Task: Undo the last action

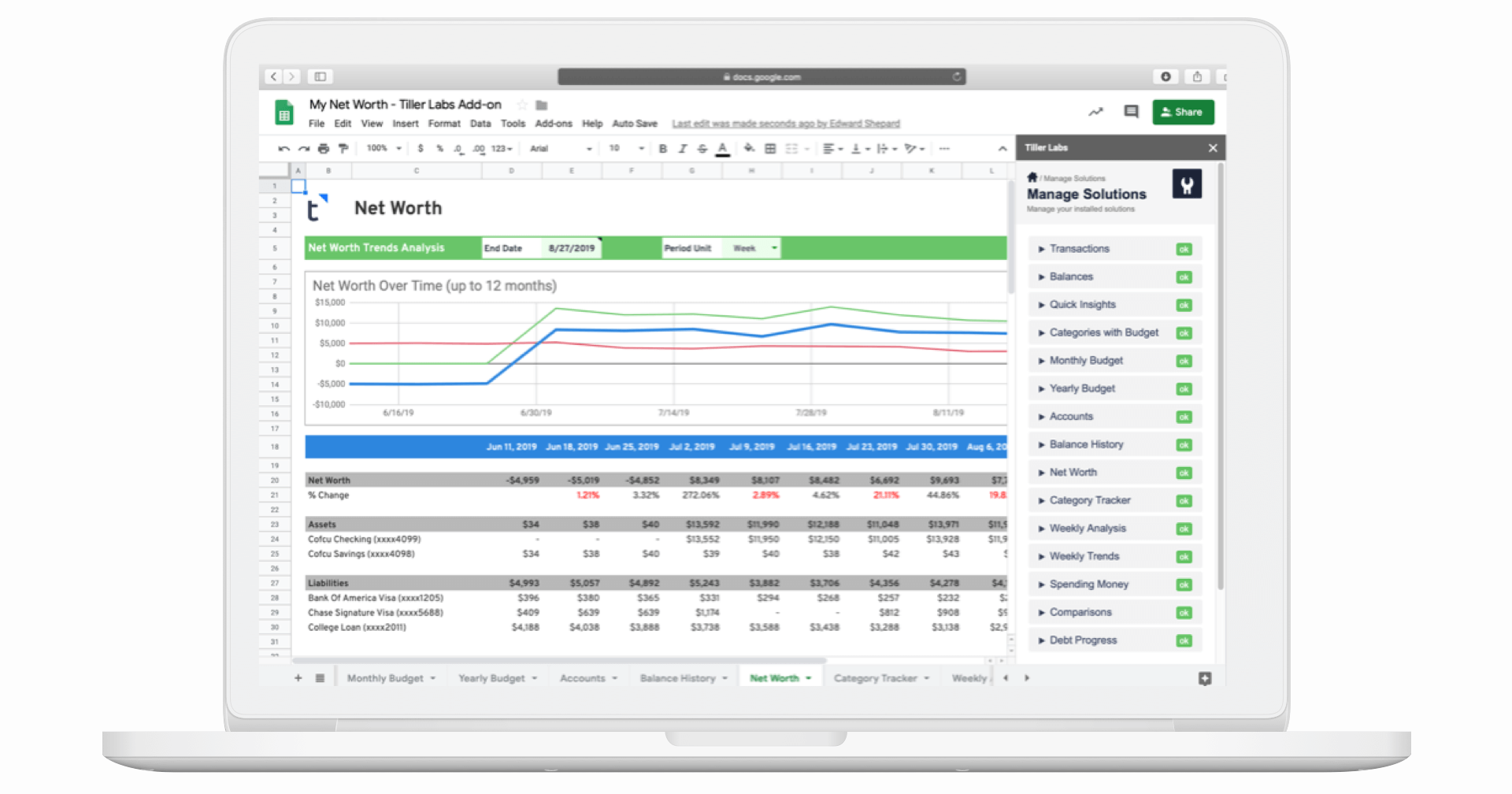Action: coord(283,148)
